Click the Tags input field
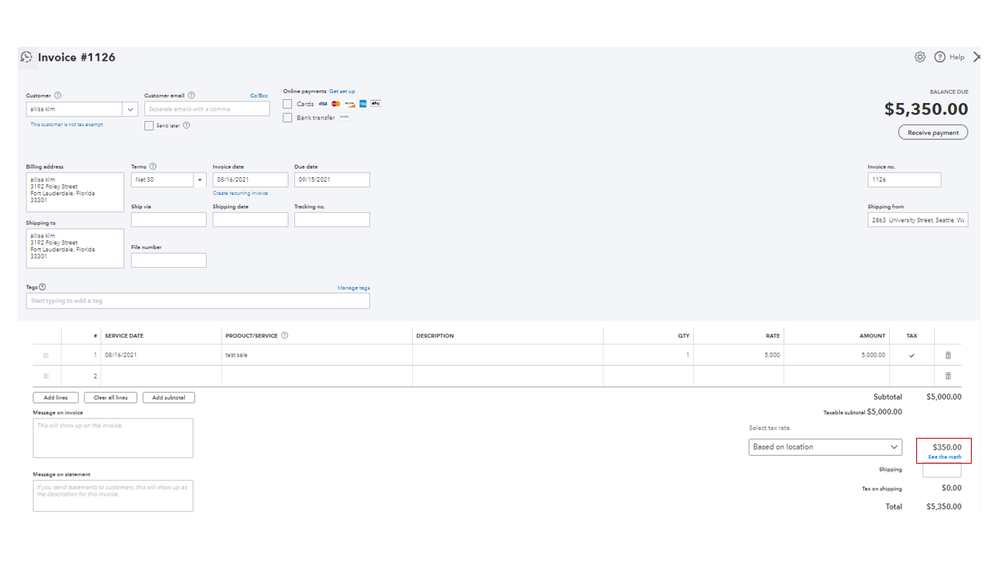Screen dimensions: 999x562 coord(198,301)
